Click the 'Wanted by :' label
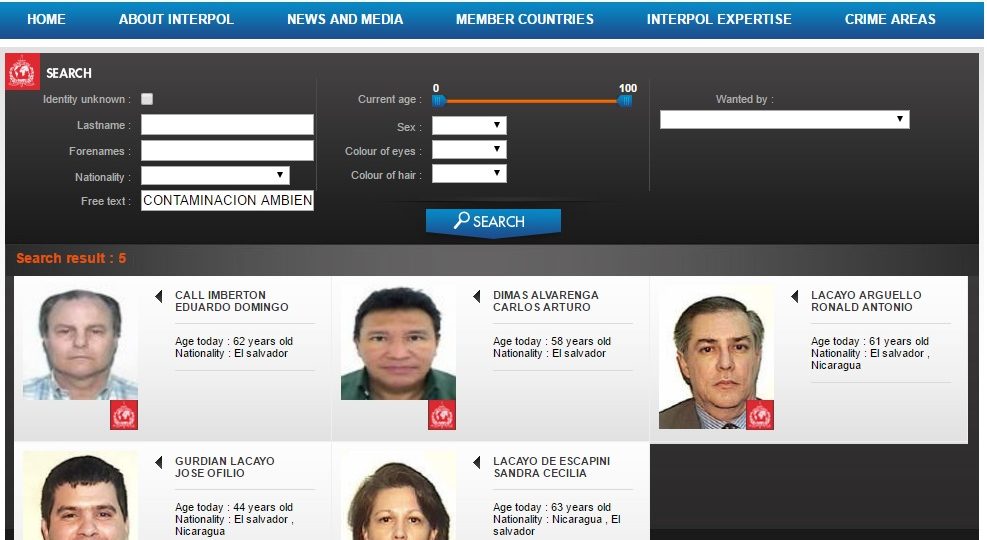 [x=744, y=99]
